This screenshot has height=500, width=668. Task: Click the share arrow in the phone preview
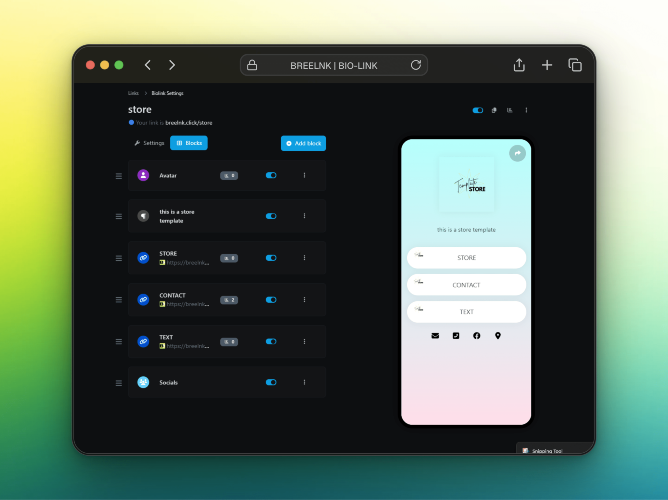coord(517,153)
